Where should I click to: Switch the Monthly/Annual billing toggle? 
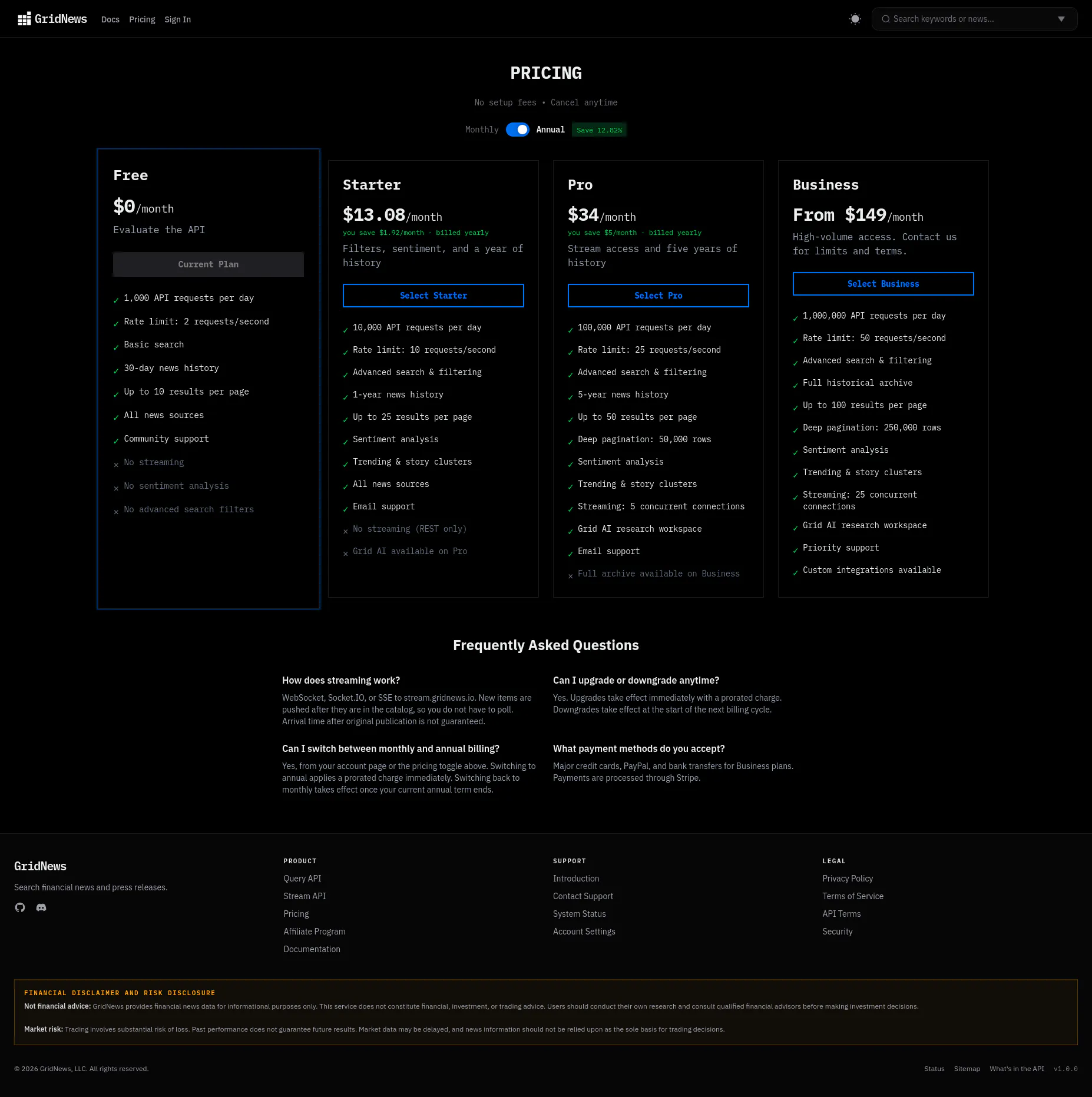coord(517,130)
